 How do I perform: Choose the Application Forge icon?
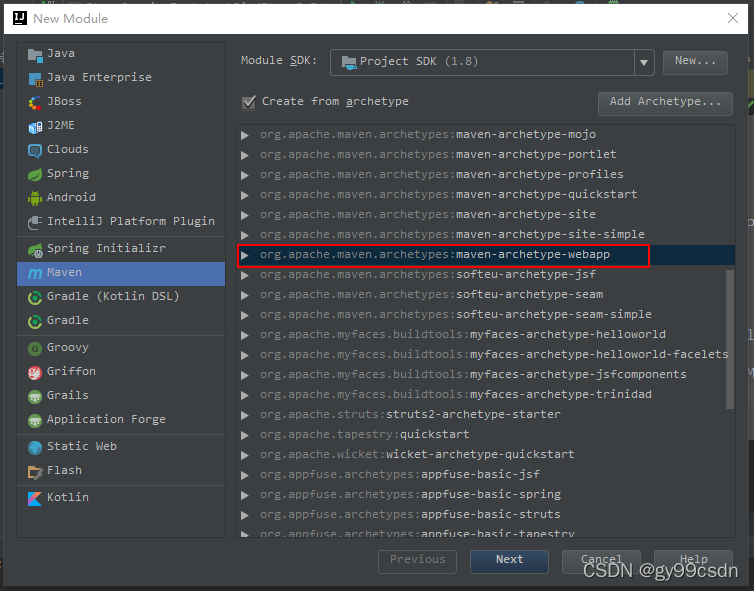click(35, 420)
